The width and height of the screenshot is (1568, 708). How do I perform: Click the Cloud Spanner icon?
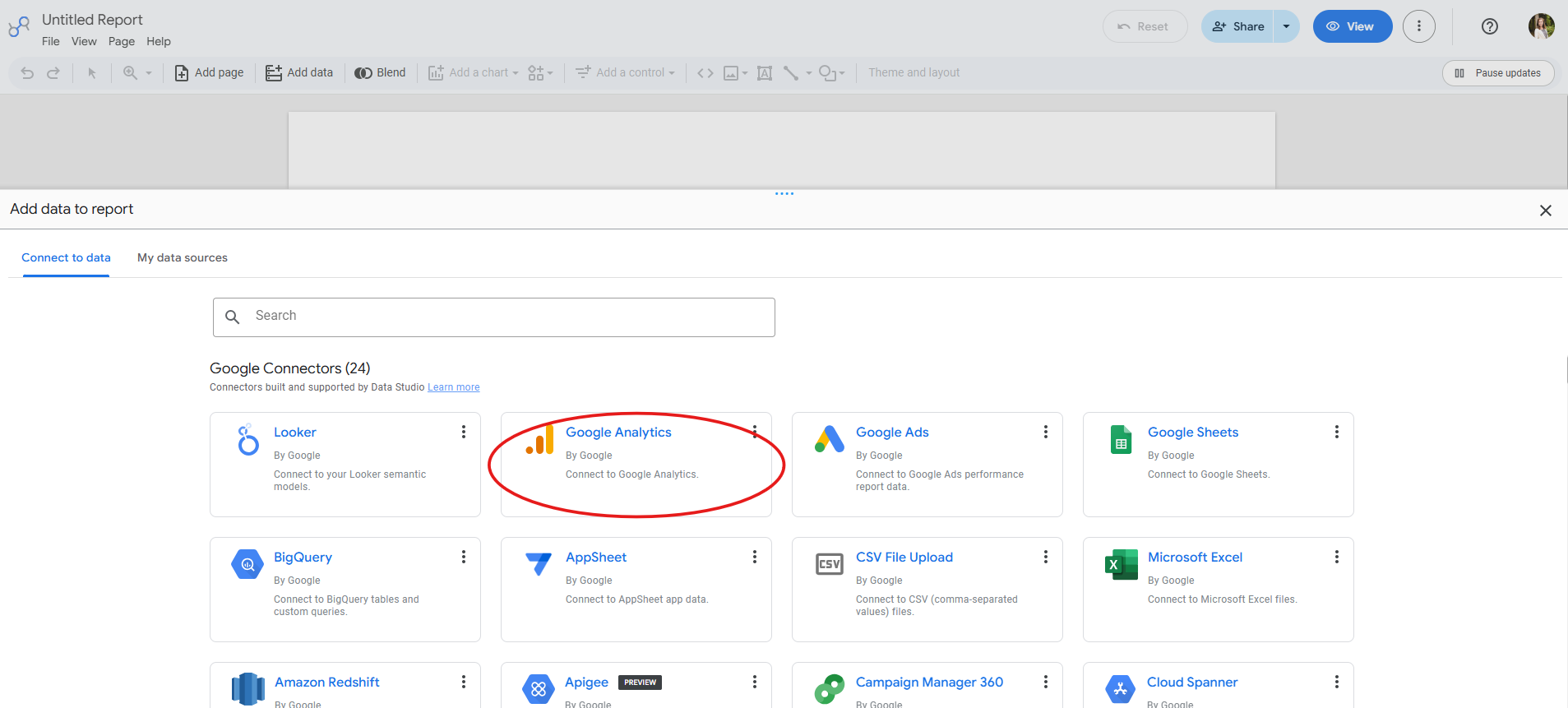coord(1121,689)
